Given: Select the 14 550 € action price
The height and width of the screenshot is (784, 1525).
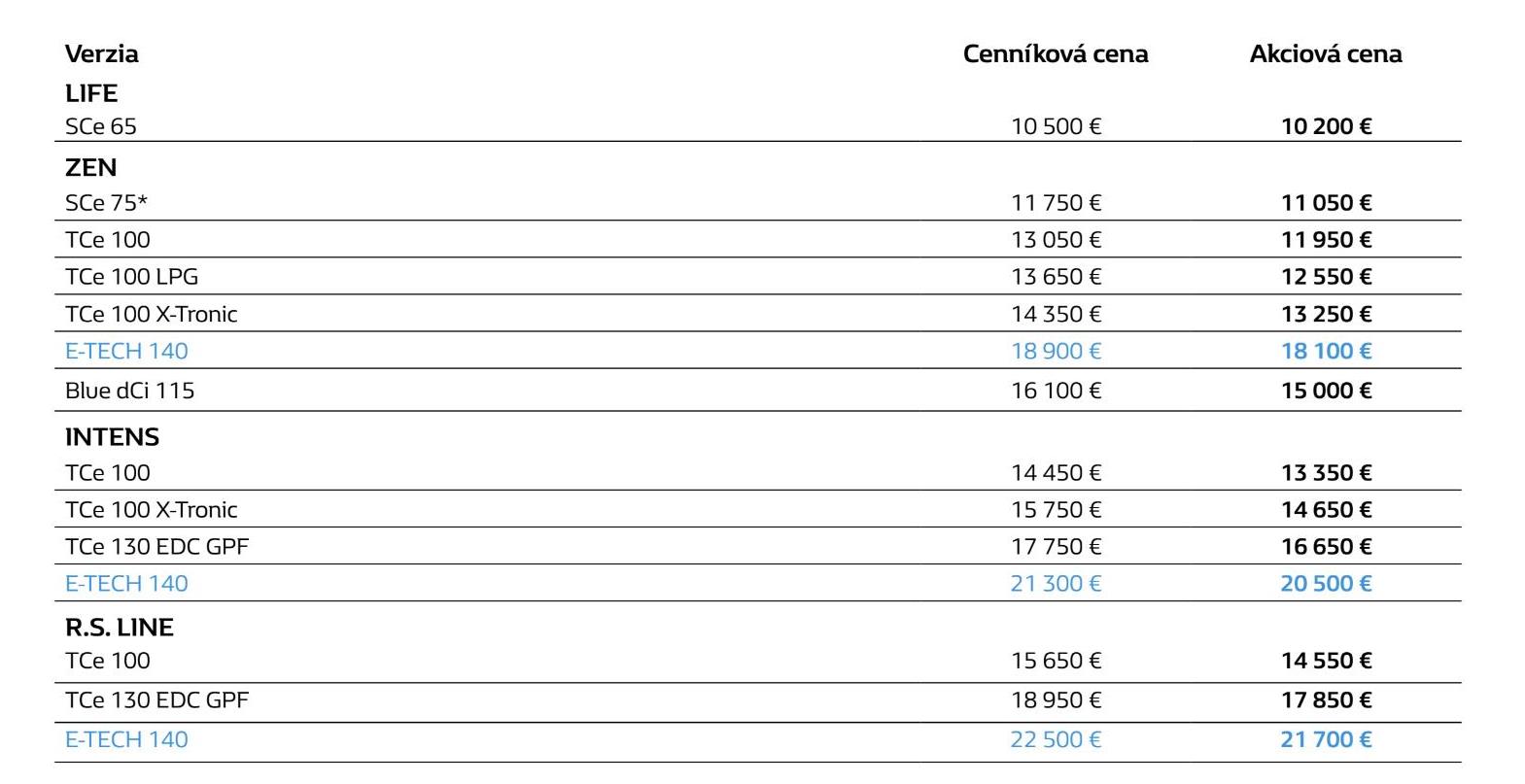Looking at the screenshot, I should [x=1326, y=661].
